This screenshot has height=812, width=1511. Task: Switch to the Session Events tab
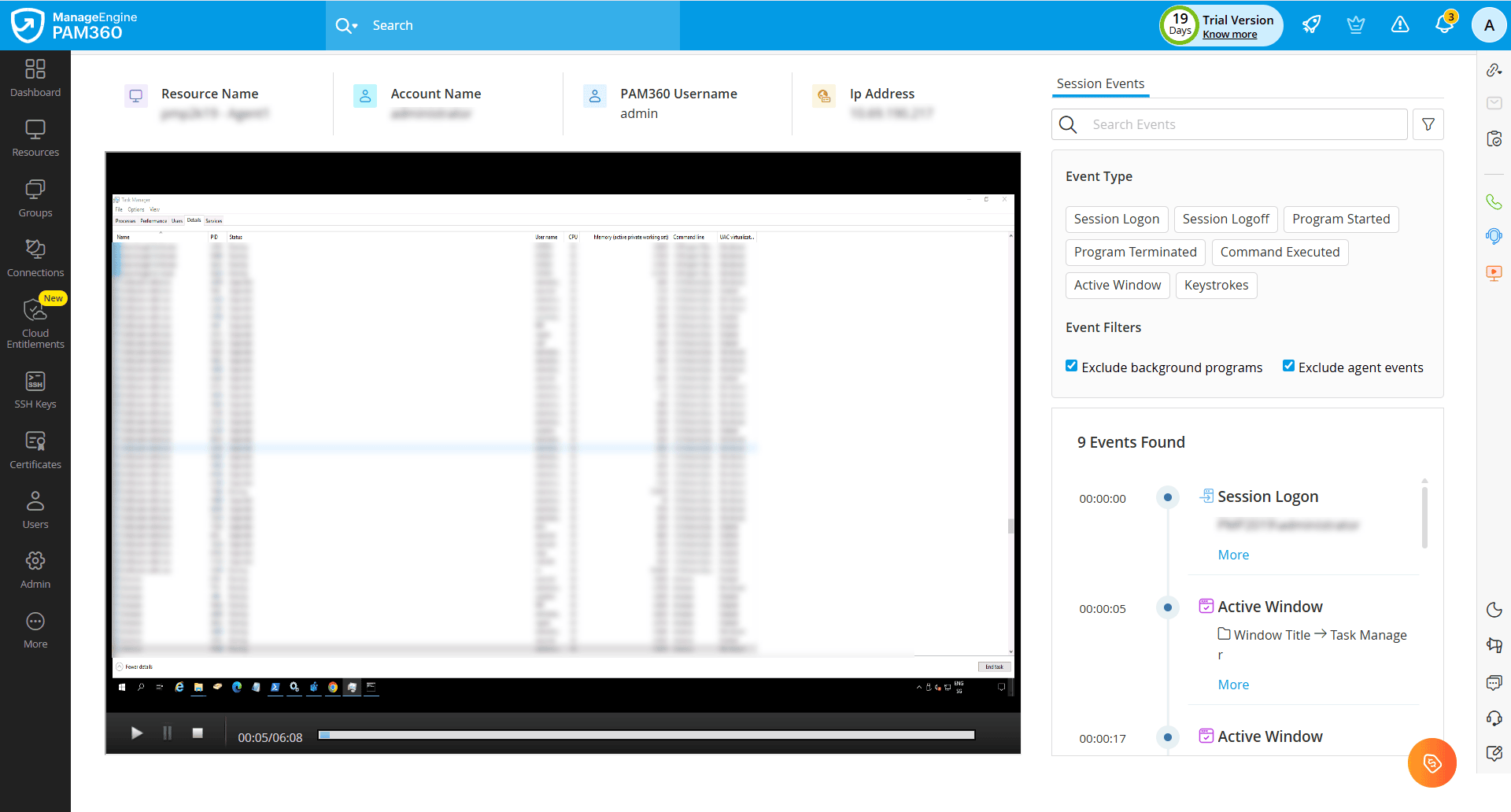[1099, 83]
